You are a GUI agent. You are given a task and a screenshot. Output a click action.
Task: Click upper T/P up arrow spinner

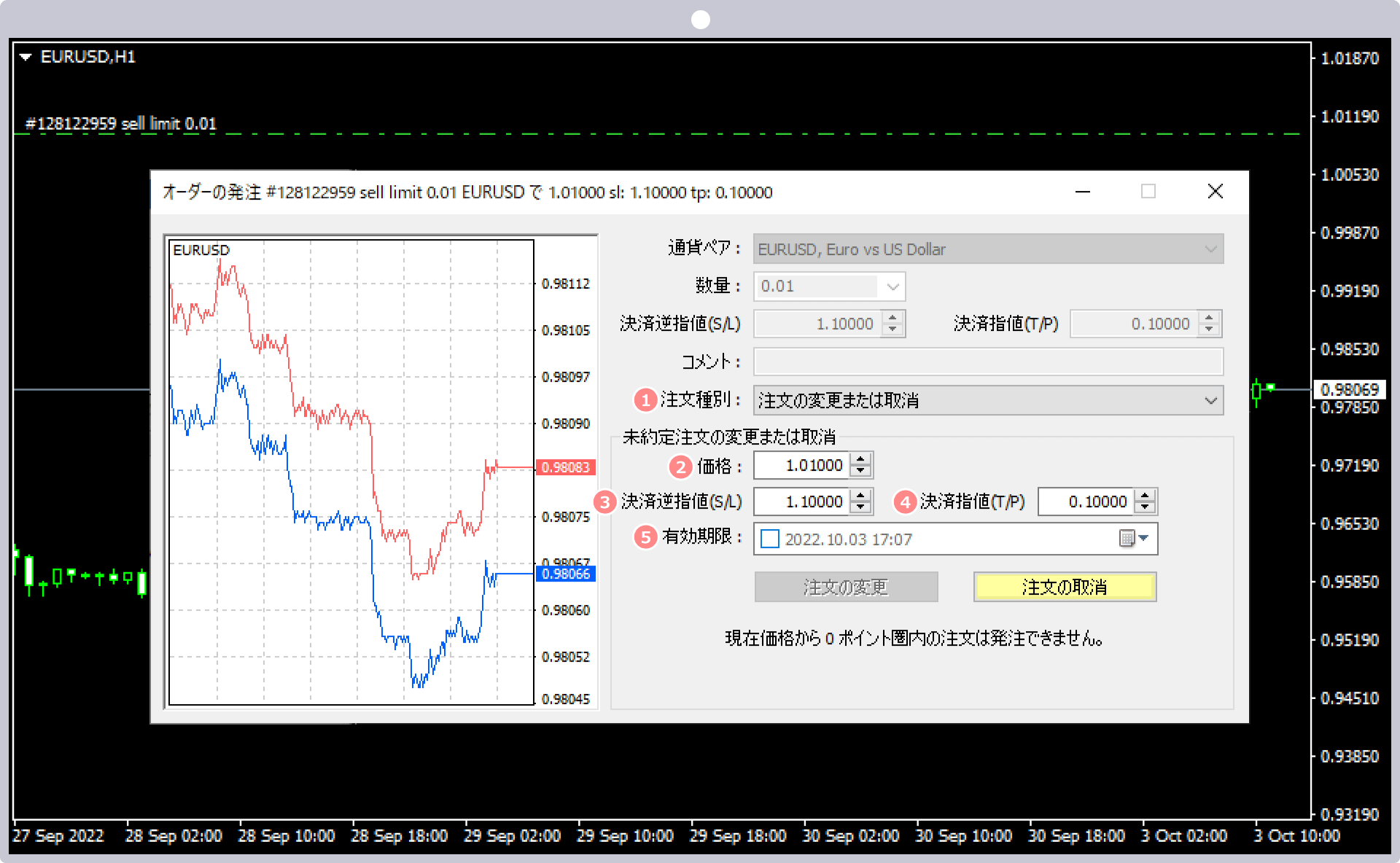(x=1210, y=318)
